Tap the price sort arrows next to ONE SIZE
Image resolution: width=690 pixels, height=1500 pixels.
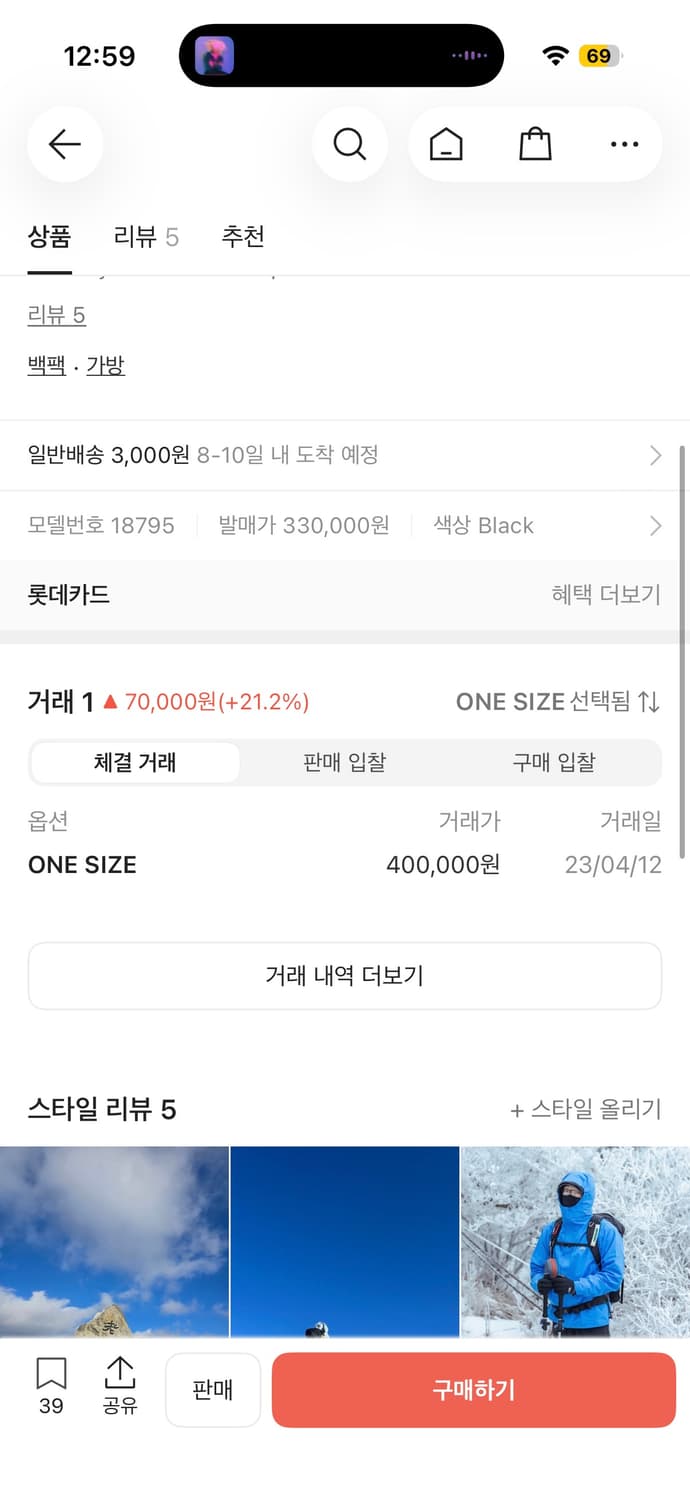651,702
